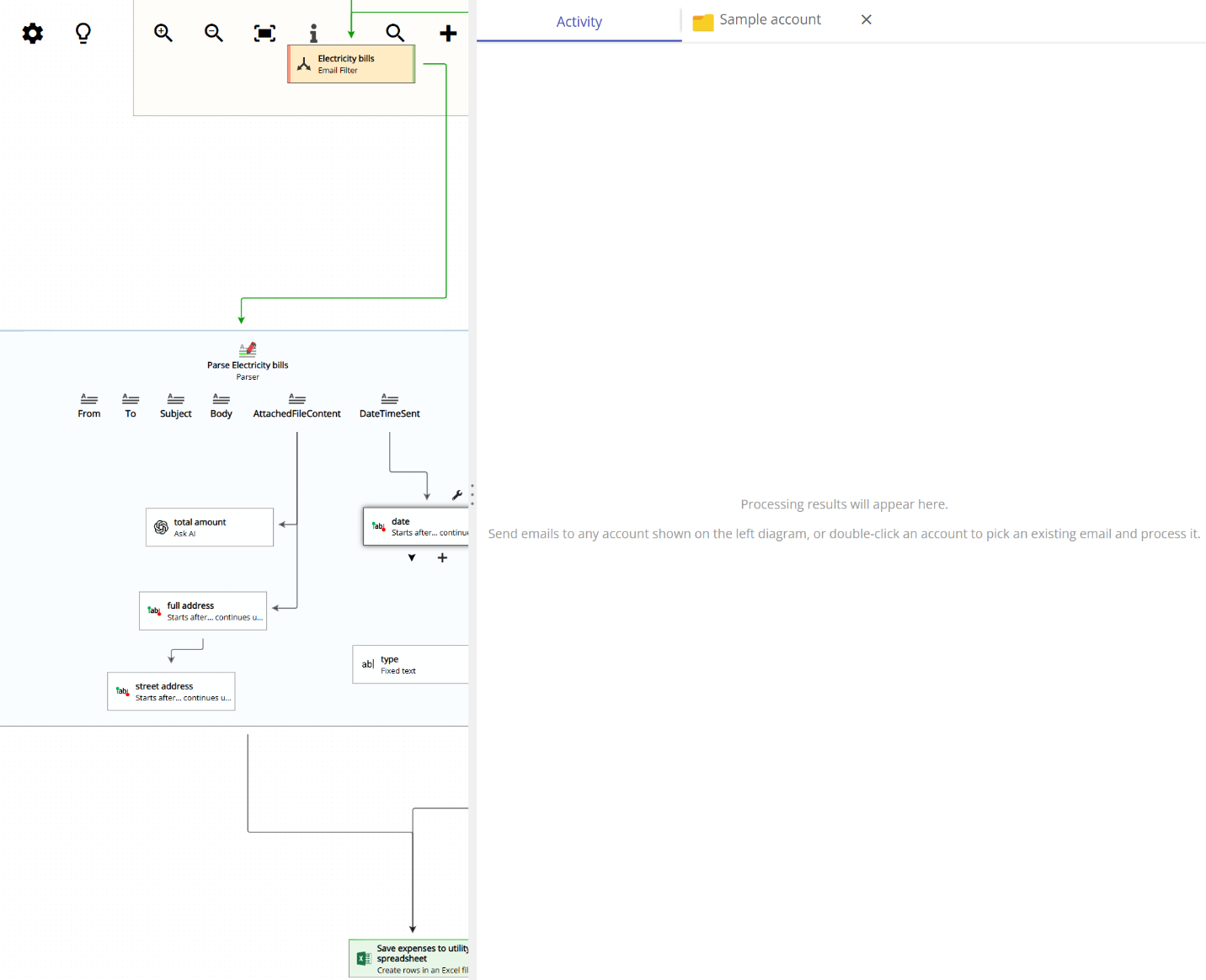Open the Parse Electricity bills parser node

(x=248, y=361)
